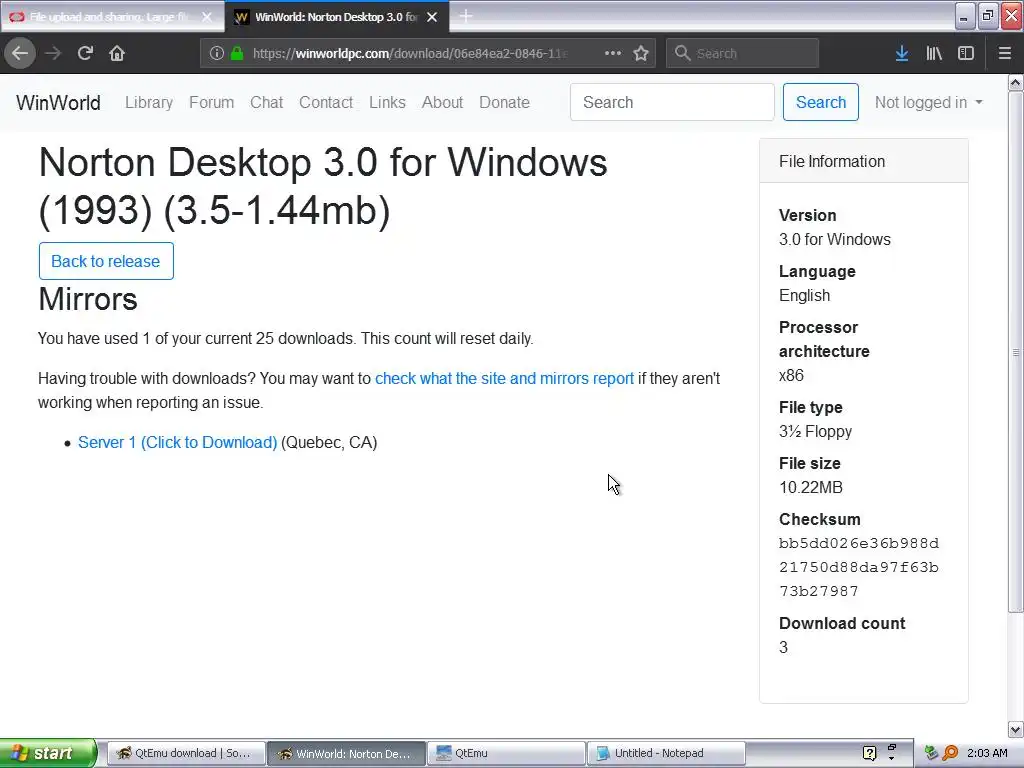Click the green secure connection padlock
1024x768 pixels.
(236, 54)
